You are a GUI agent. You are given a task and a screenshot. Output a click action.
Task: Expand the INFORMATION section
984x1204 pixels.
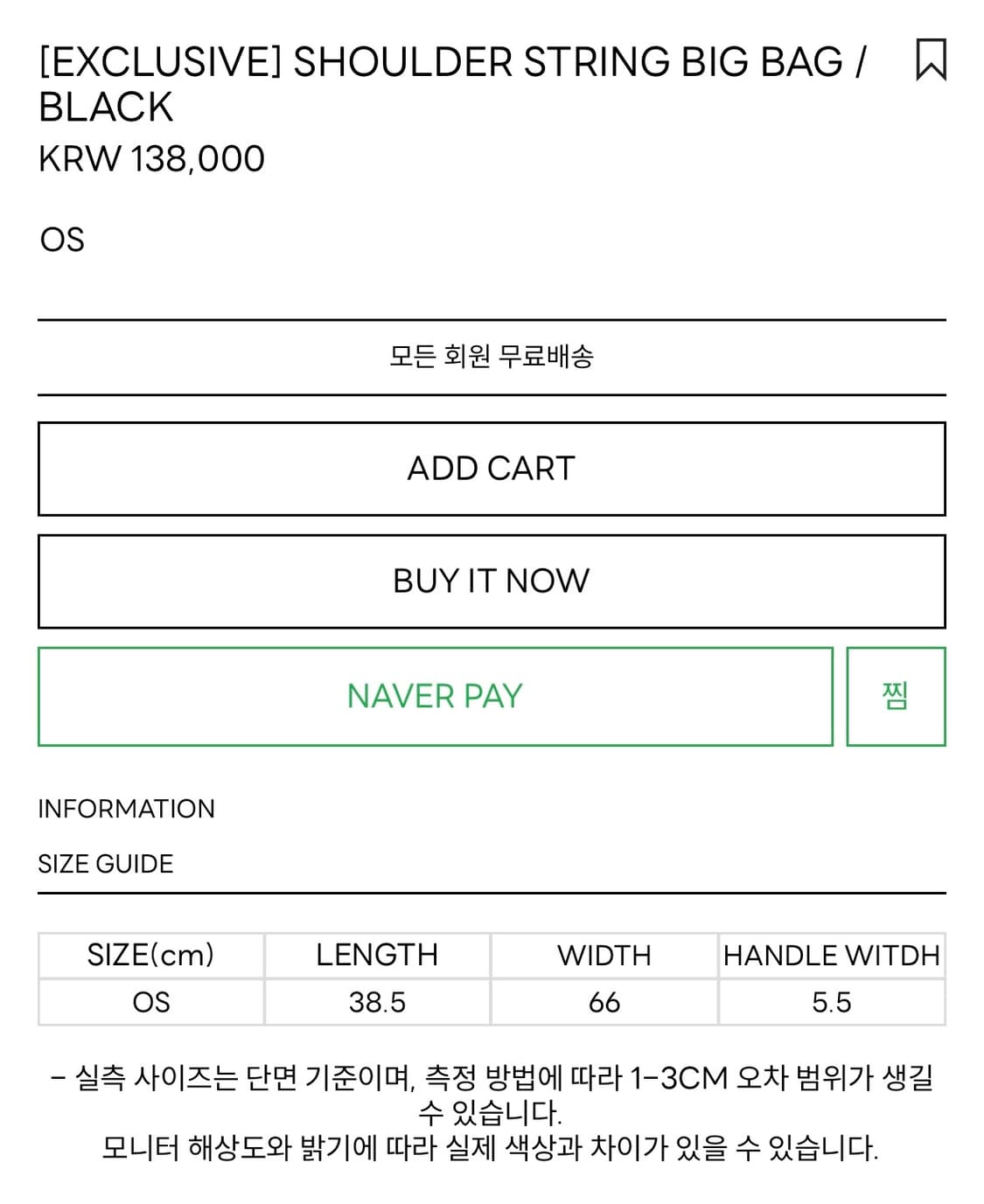126,809
